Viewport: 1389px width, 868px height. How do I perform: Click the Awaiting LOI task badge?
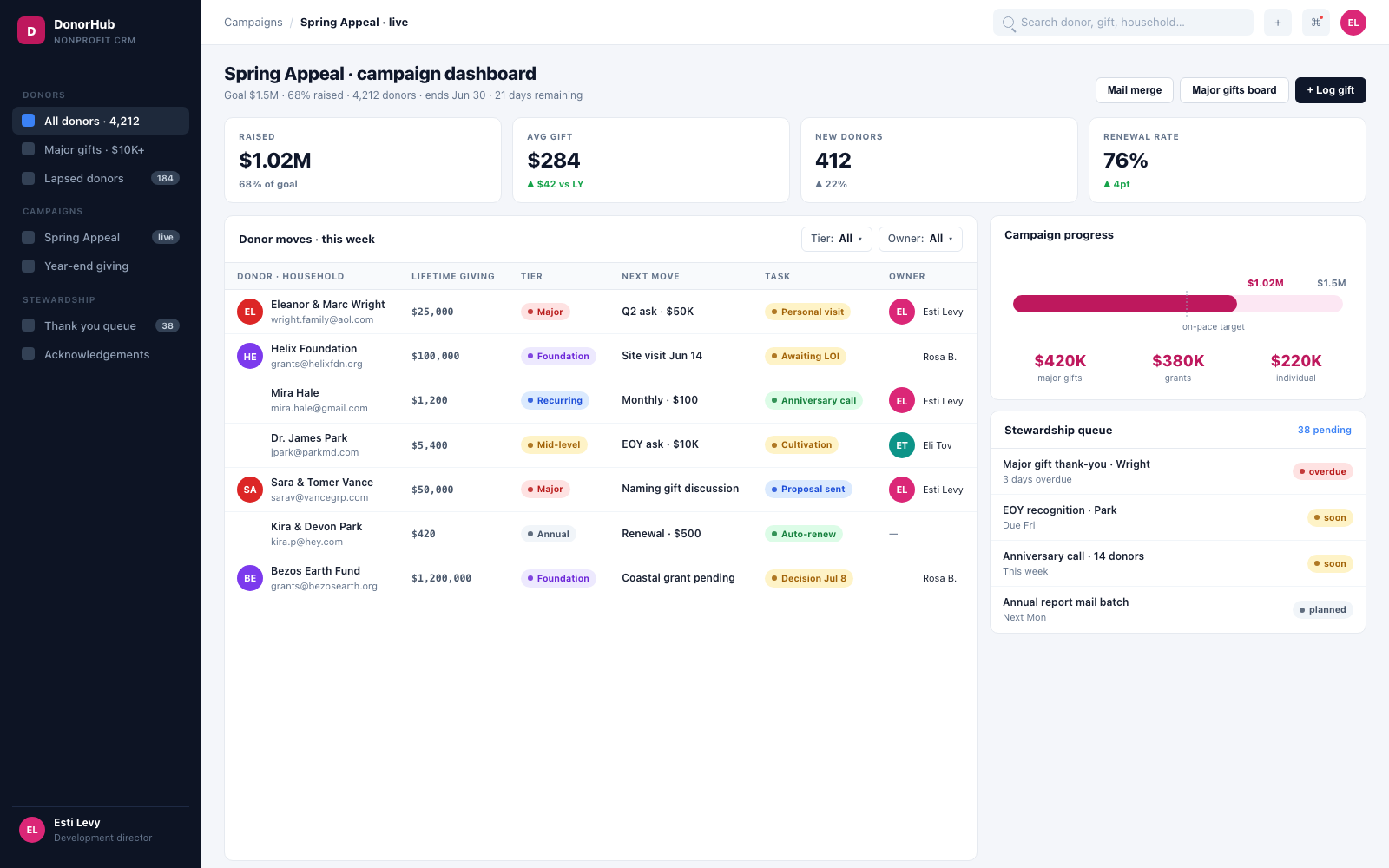806,356
